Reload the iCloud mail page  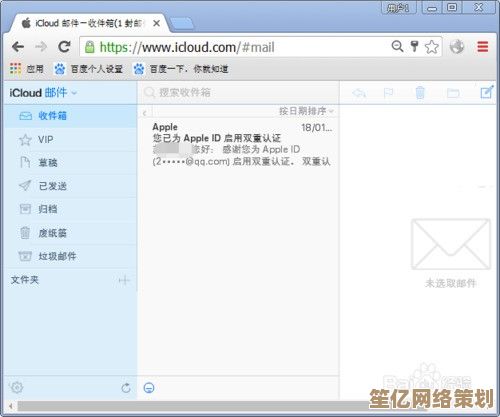[64, 47]
